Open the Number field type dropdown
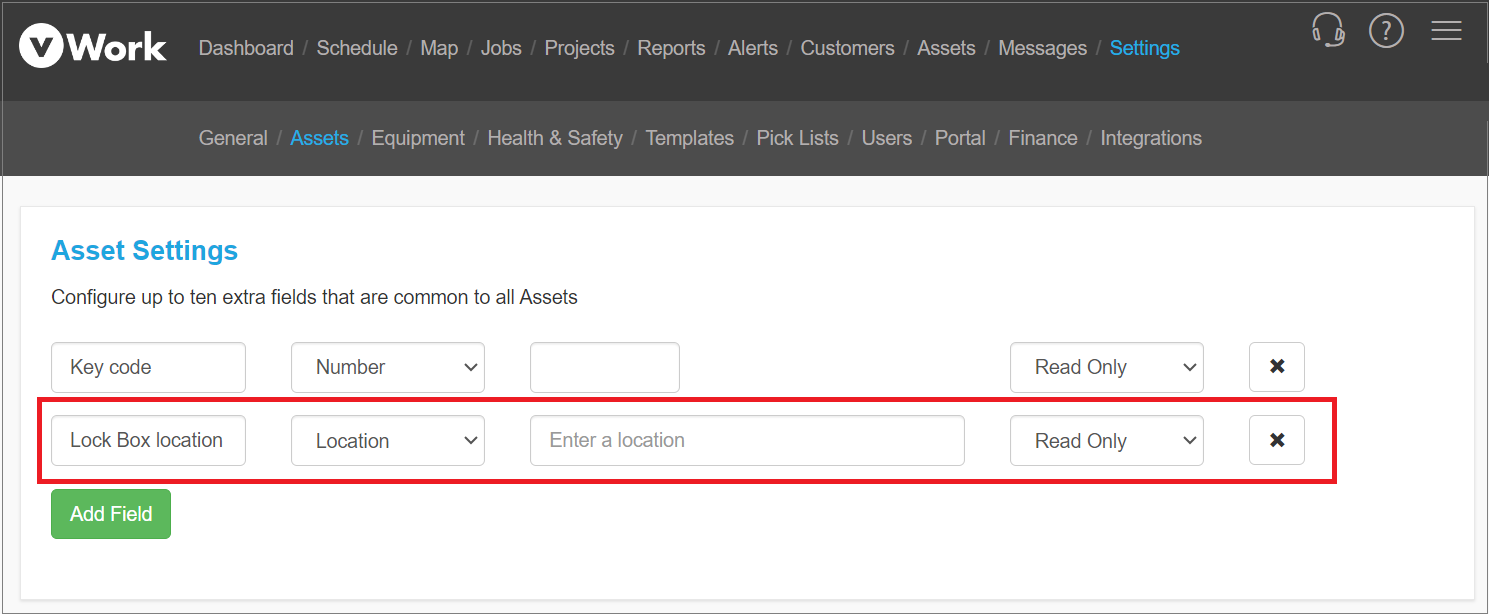 387,367
